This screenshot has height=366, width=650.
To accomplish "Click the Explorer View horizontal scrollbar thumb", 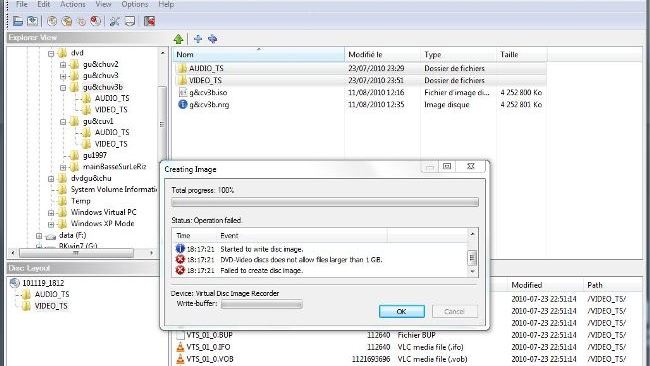I will point(76,252).
